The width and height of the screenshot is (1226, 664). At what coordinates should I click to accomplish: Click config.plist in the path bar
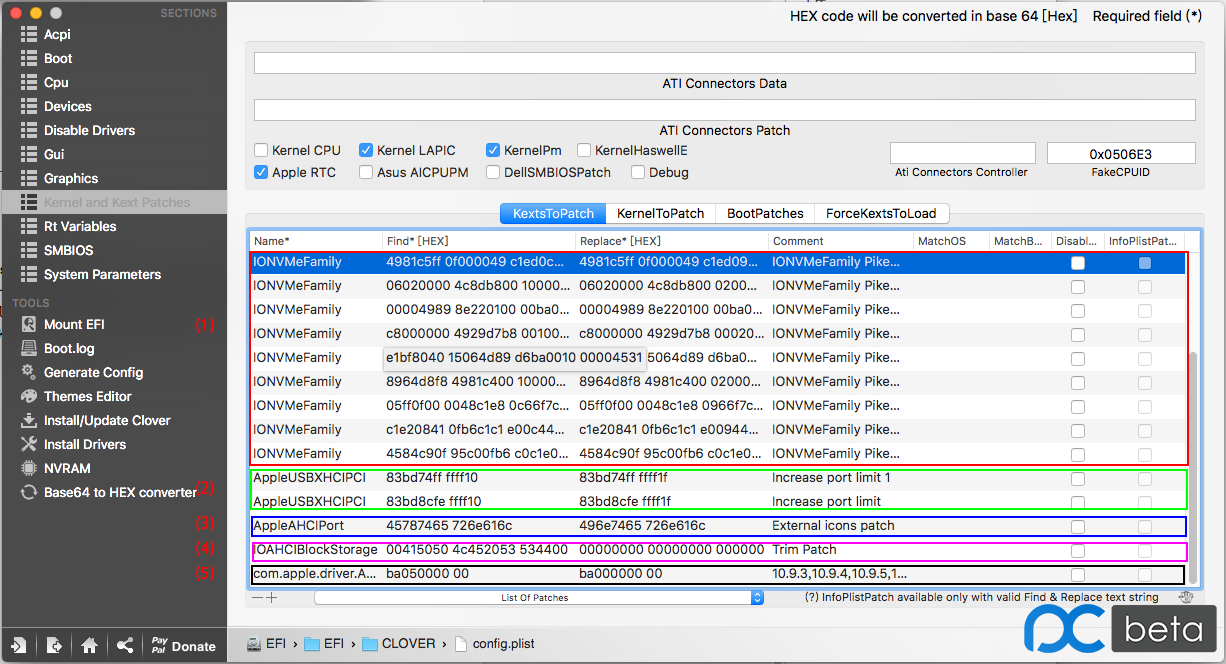494,644
